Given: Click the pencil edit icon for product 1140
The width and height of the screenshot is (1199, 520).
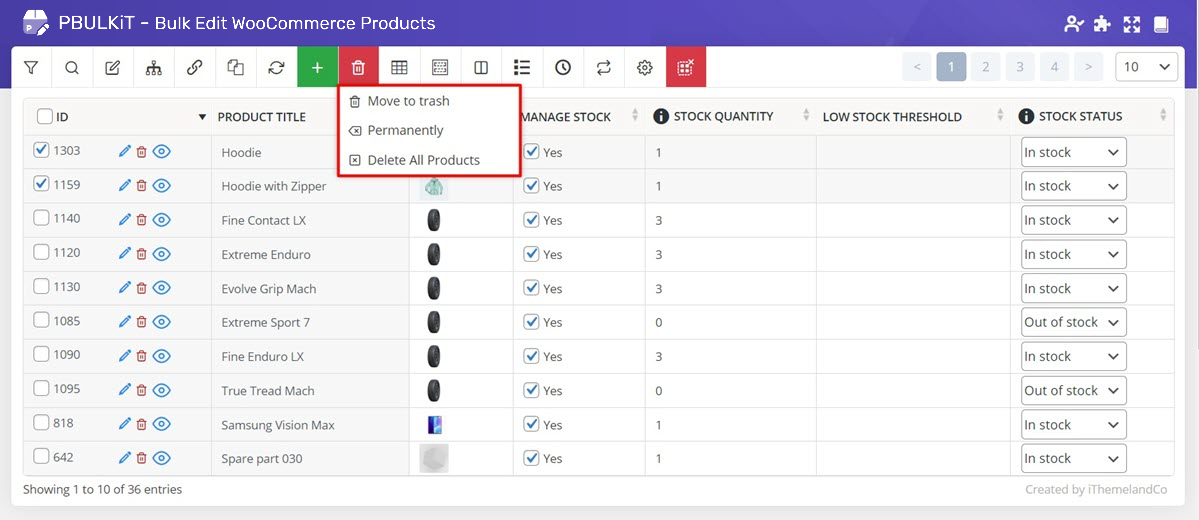Looking at the screenshot, I should click(x=125, y=220).
